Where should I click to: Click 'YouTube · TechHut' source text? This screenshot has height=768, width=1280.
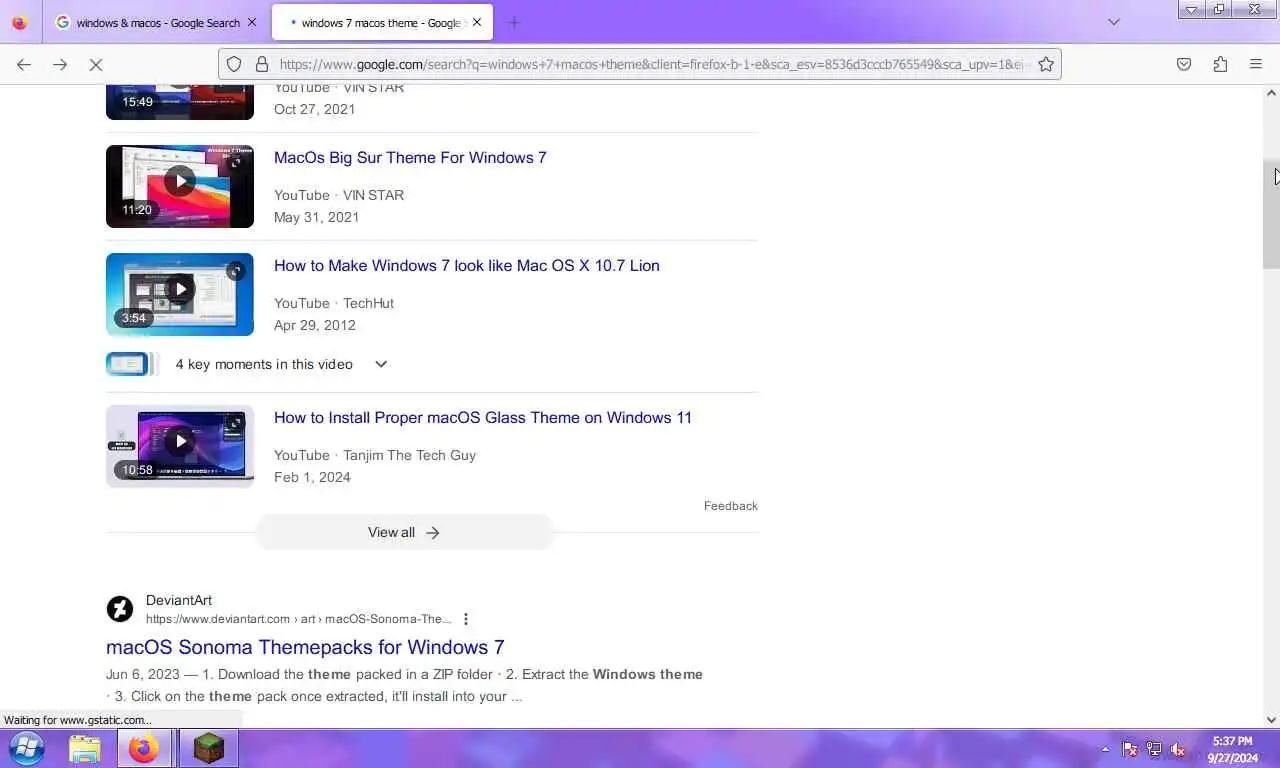[334, 303]
